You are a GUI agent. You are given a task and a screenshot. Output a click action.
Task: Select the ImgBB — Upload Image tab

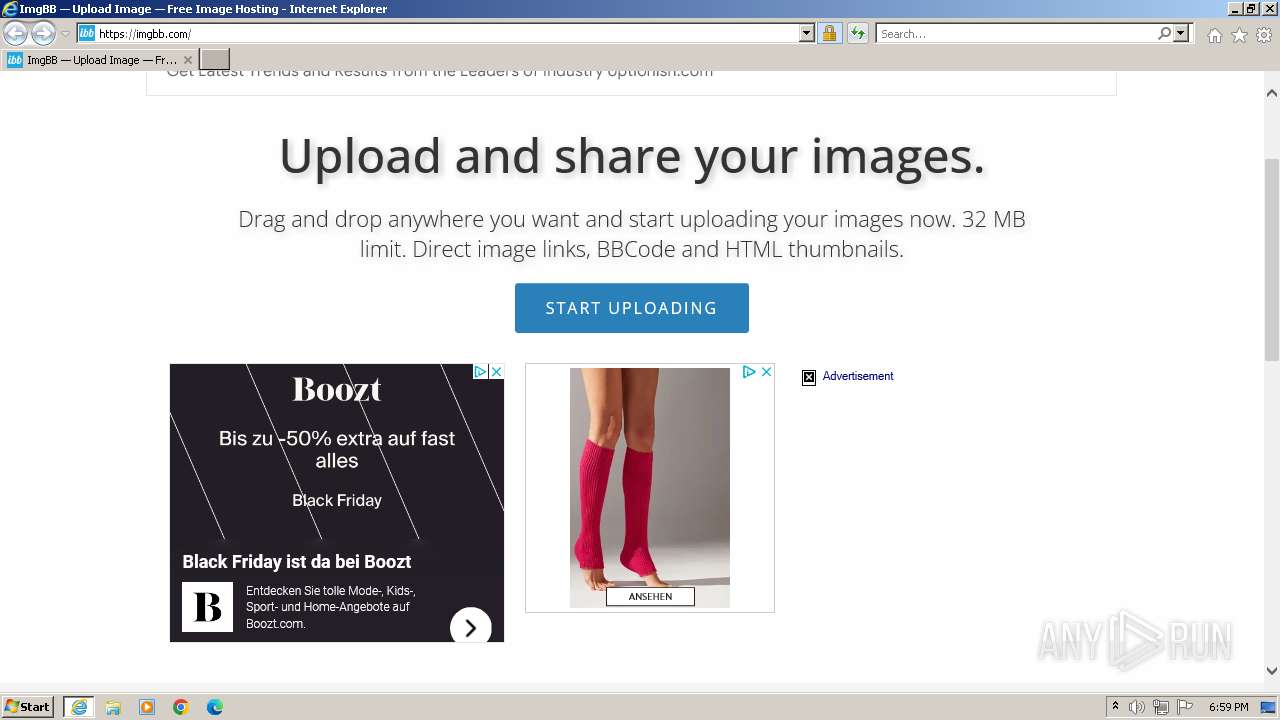pyautogui.click(x=100, y=60)
